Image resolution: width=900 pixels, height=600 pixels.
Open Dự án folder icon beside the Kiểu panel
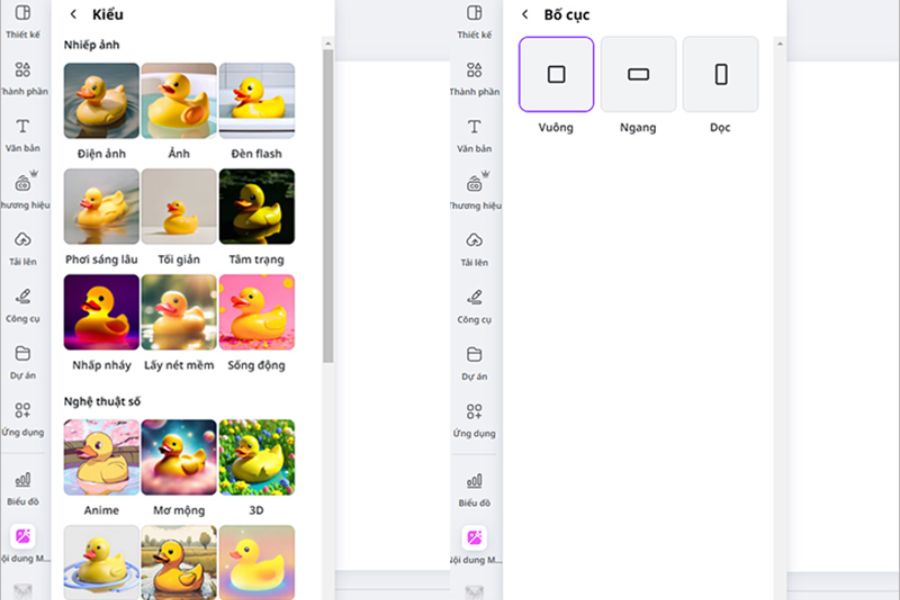point(23,355)
